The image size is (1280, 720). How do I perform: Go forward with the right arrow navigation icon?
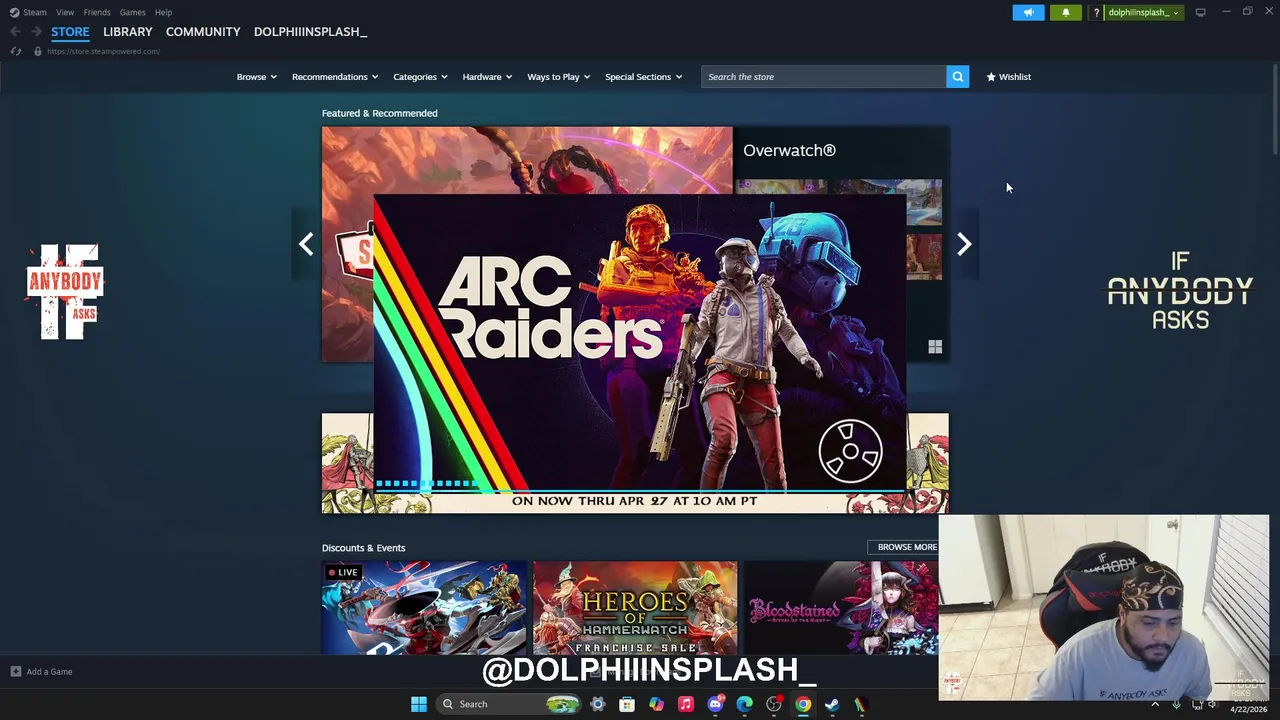[x=36, y=32]
